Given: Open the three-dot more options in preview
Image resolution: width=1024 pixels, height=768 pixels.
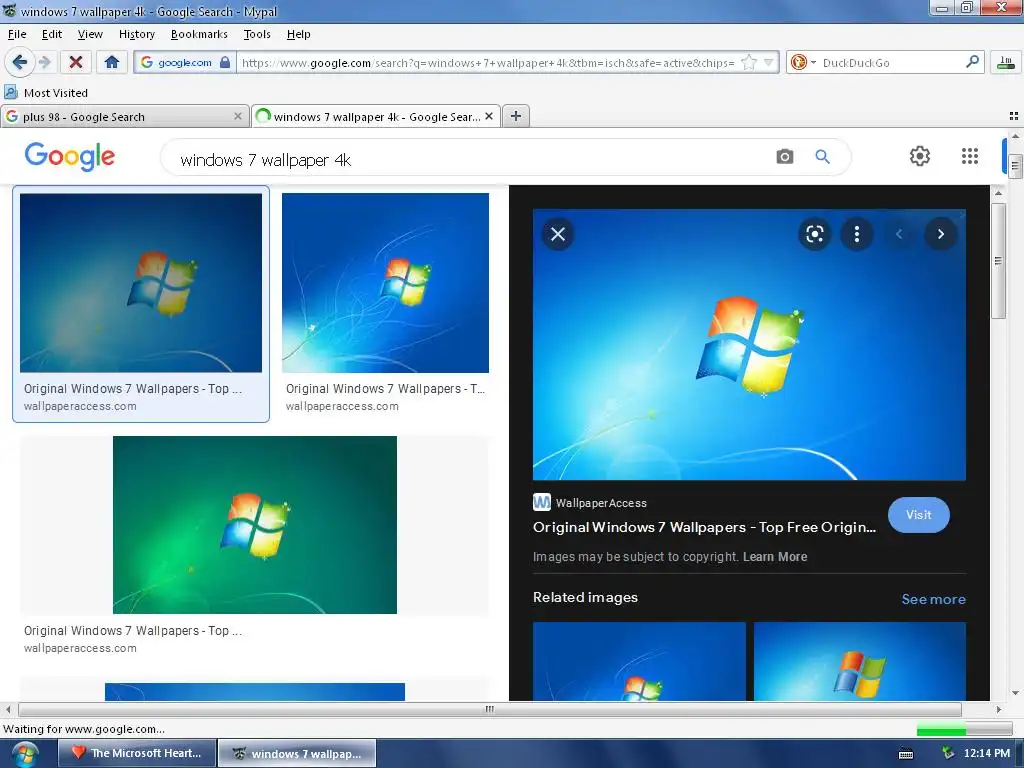Looking at the screenshot, I should click(856, 234).
